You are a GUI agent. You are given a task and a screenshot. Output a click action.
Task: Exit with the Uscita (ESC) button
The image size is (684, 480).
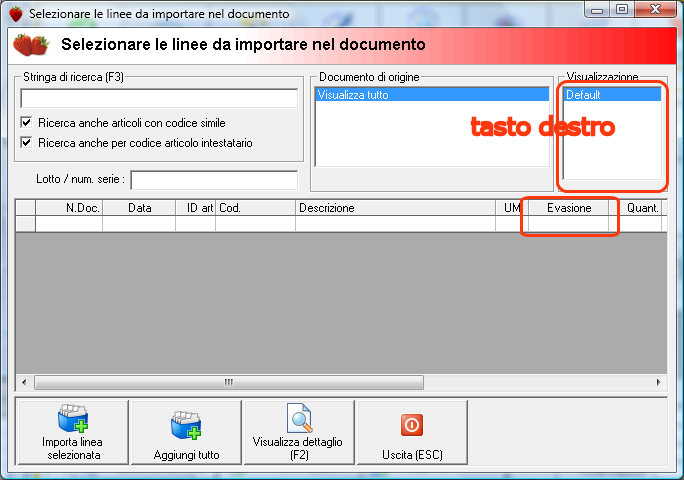[412, 432]
